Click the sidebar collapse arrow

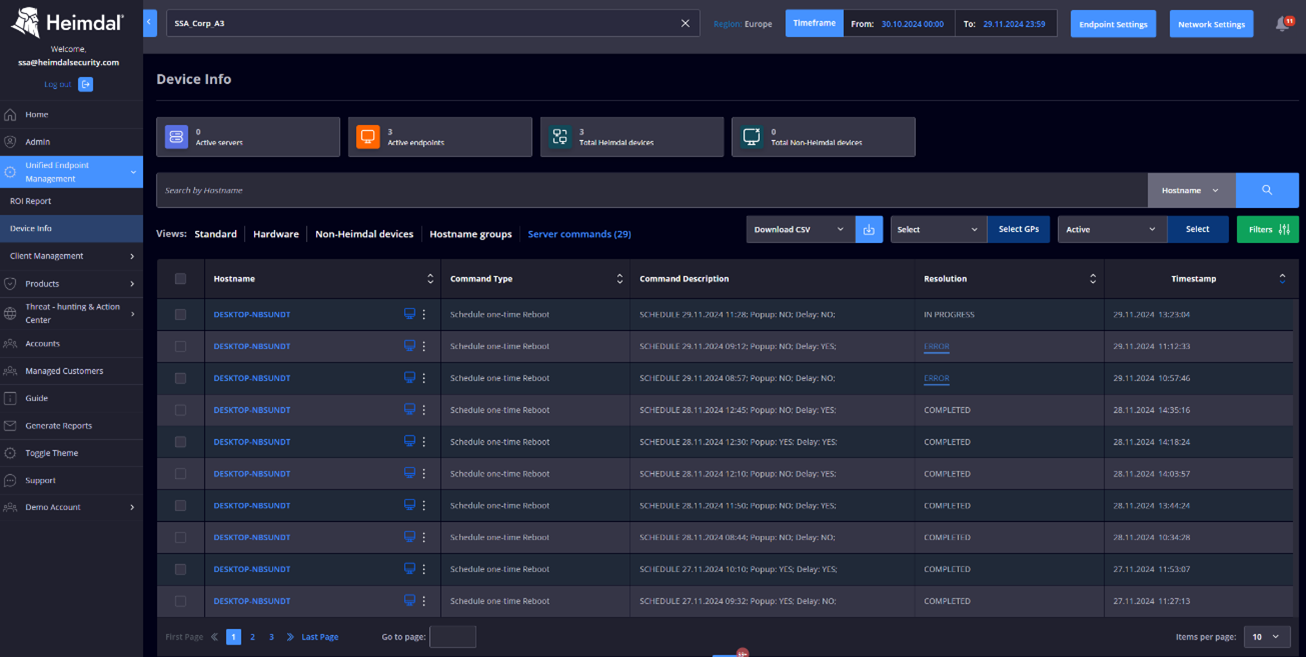coord(150,23)
